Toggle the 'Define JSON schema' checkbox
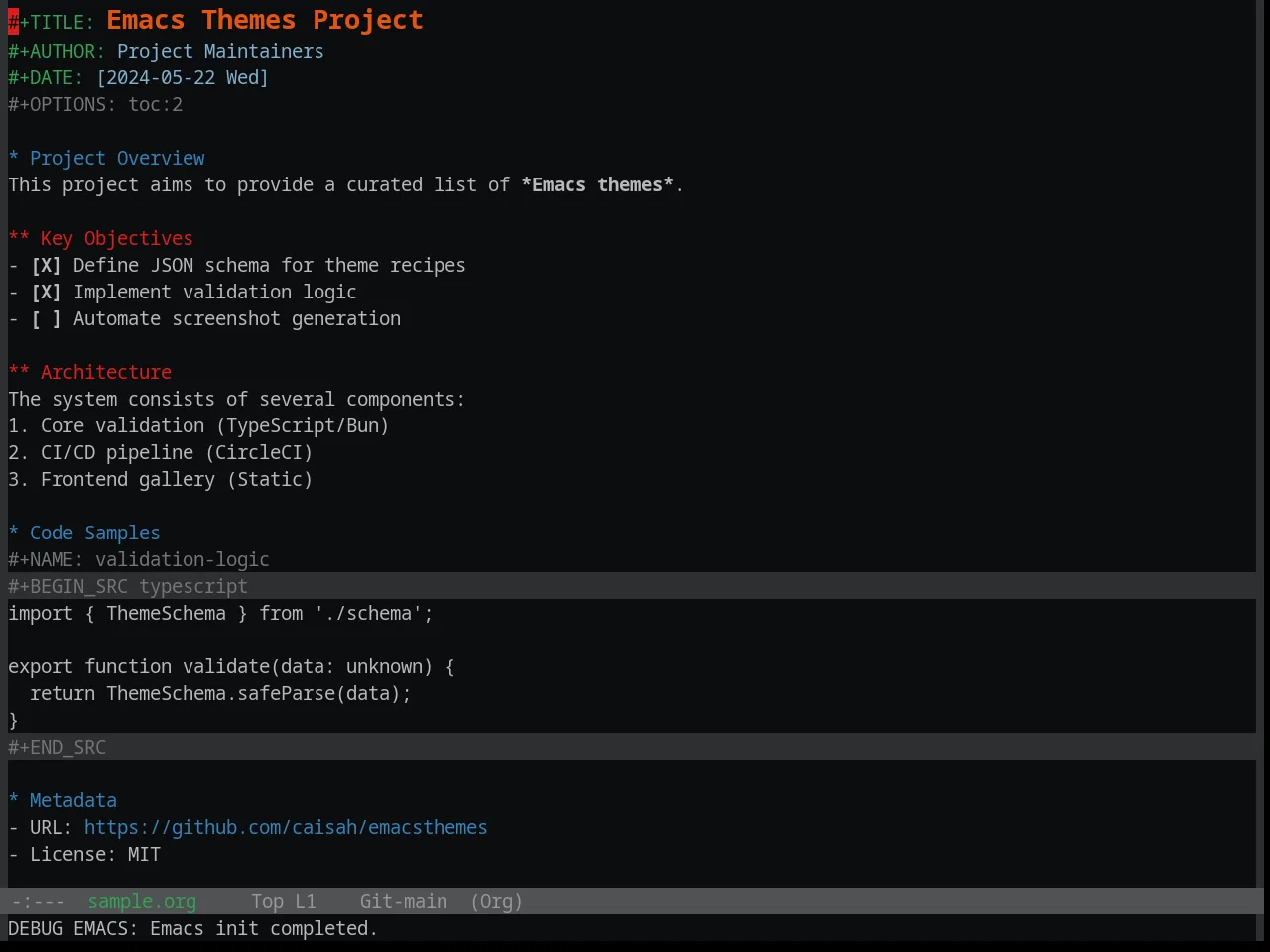Image resolution: width=1270 pixels, height=952 pixels. (46, 266)
